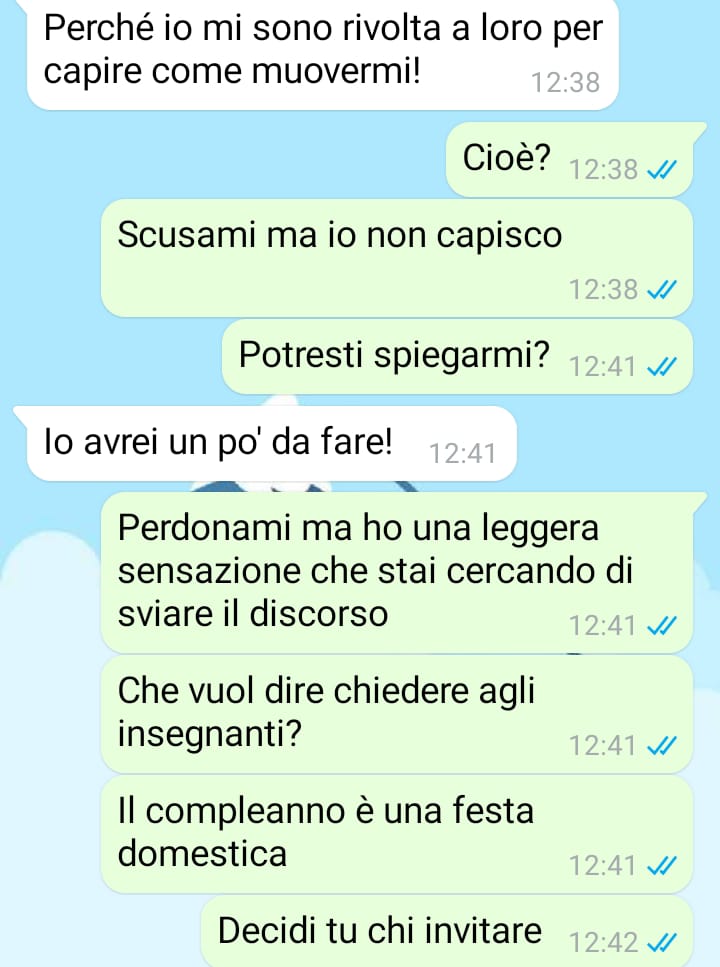Tap received message "Perché io mi sono rivolta"
The image size is (720, 967).
(323, 55)
